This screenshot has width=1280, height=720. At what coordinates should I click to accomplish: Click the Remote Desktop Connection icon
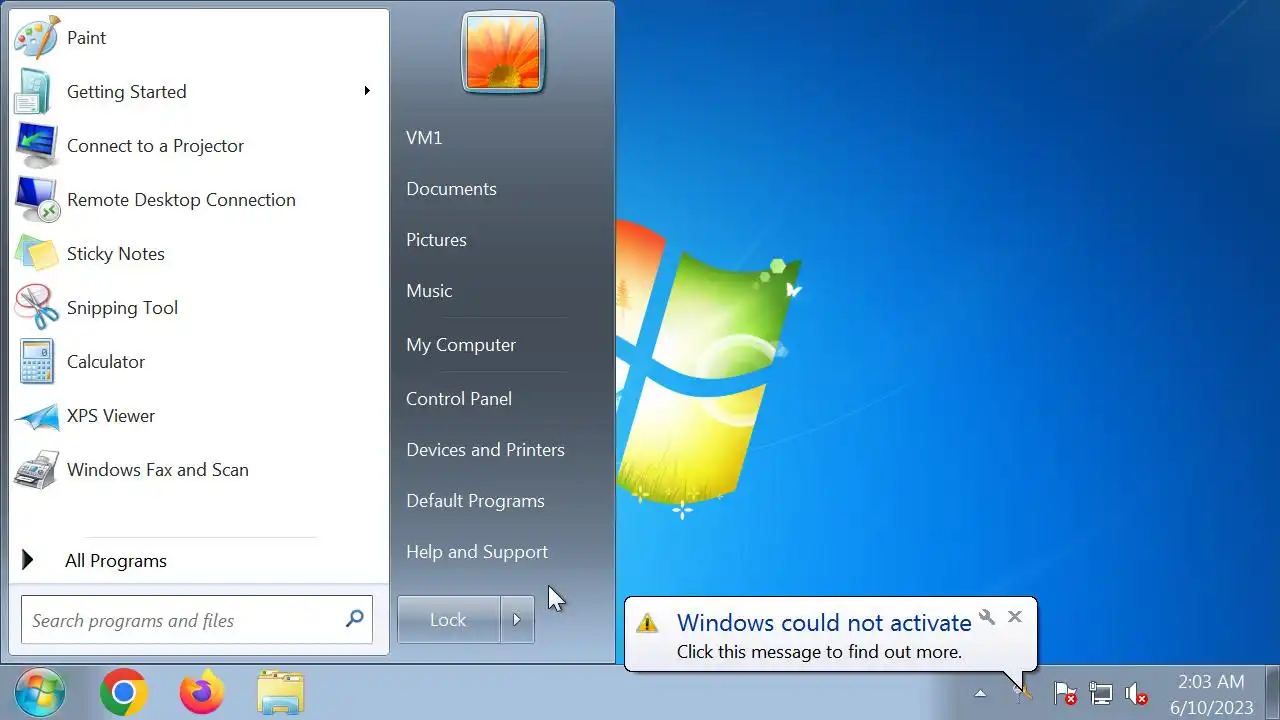37,200
